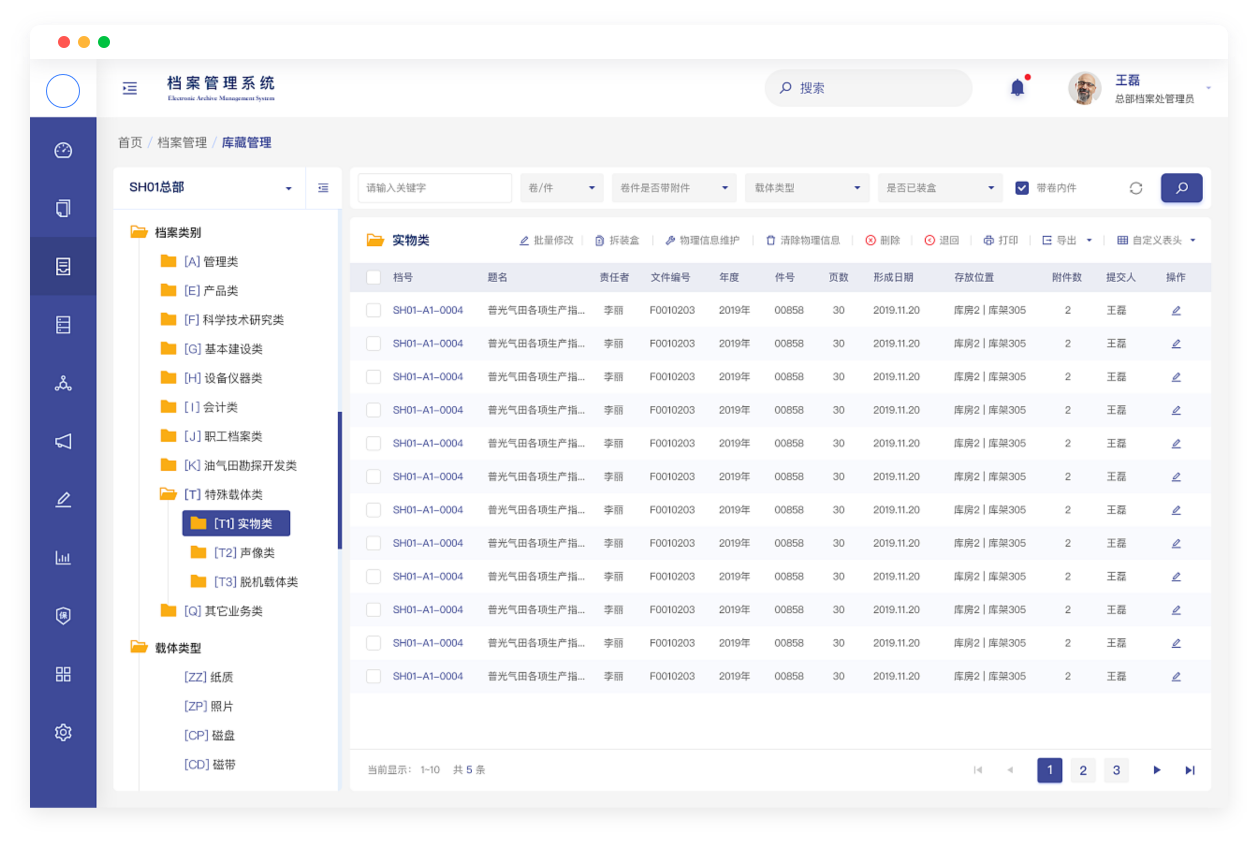Open the settings gear in sidebar
This screenshot has height=843, width=1258.
point(63,732)
